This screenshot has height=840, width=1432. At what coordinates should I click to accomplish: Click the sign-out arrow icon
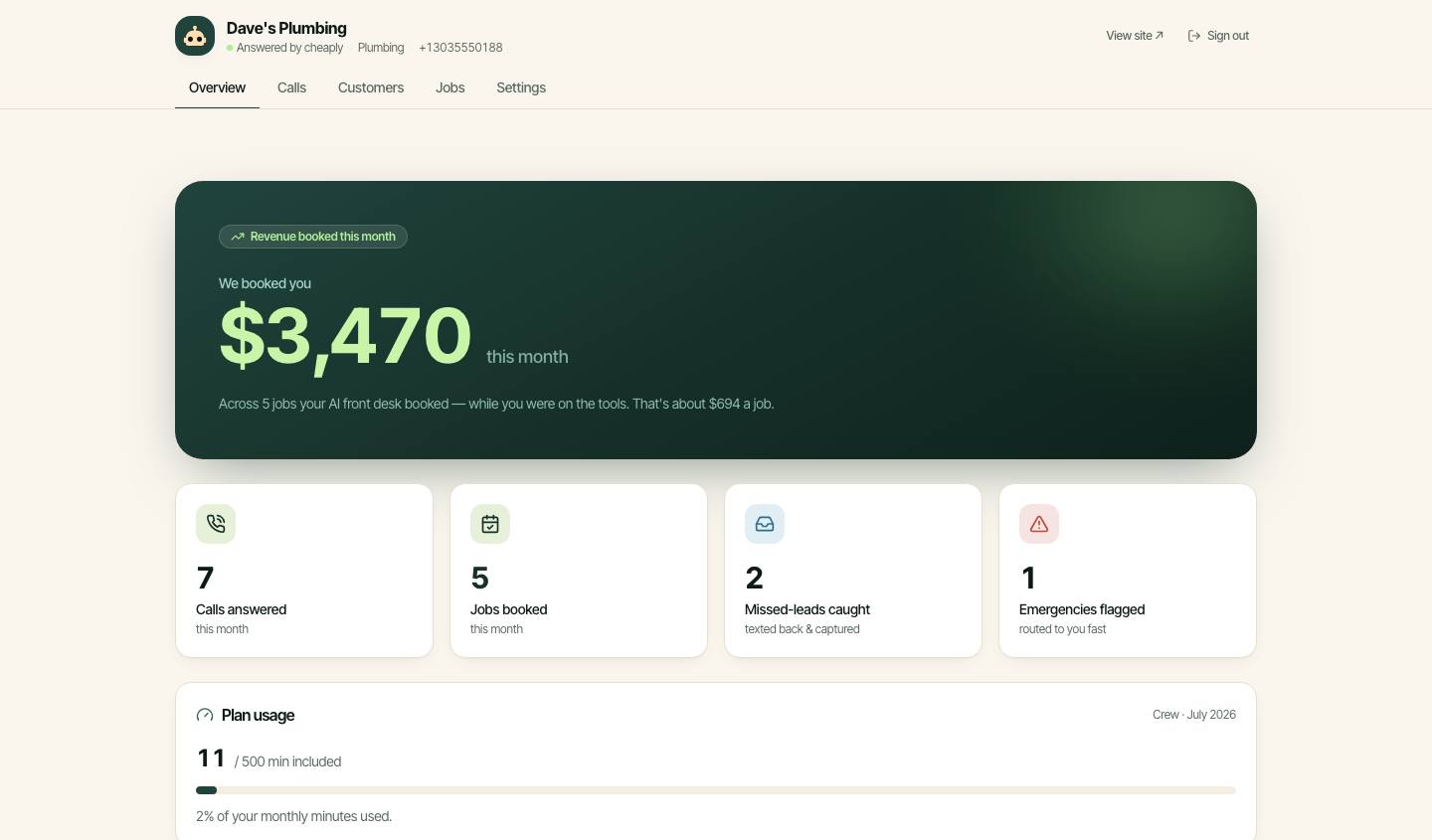point(1194,36)
